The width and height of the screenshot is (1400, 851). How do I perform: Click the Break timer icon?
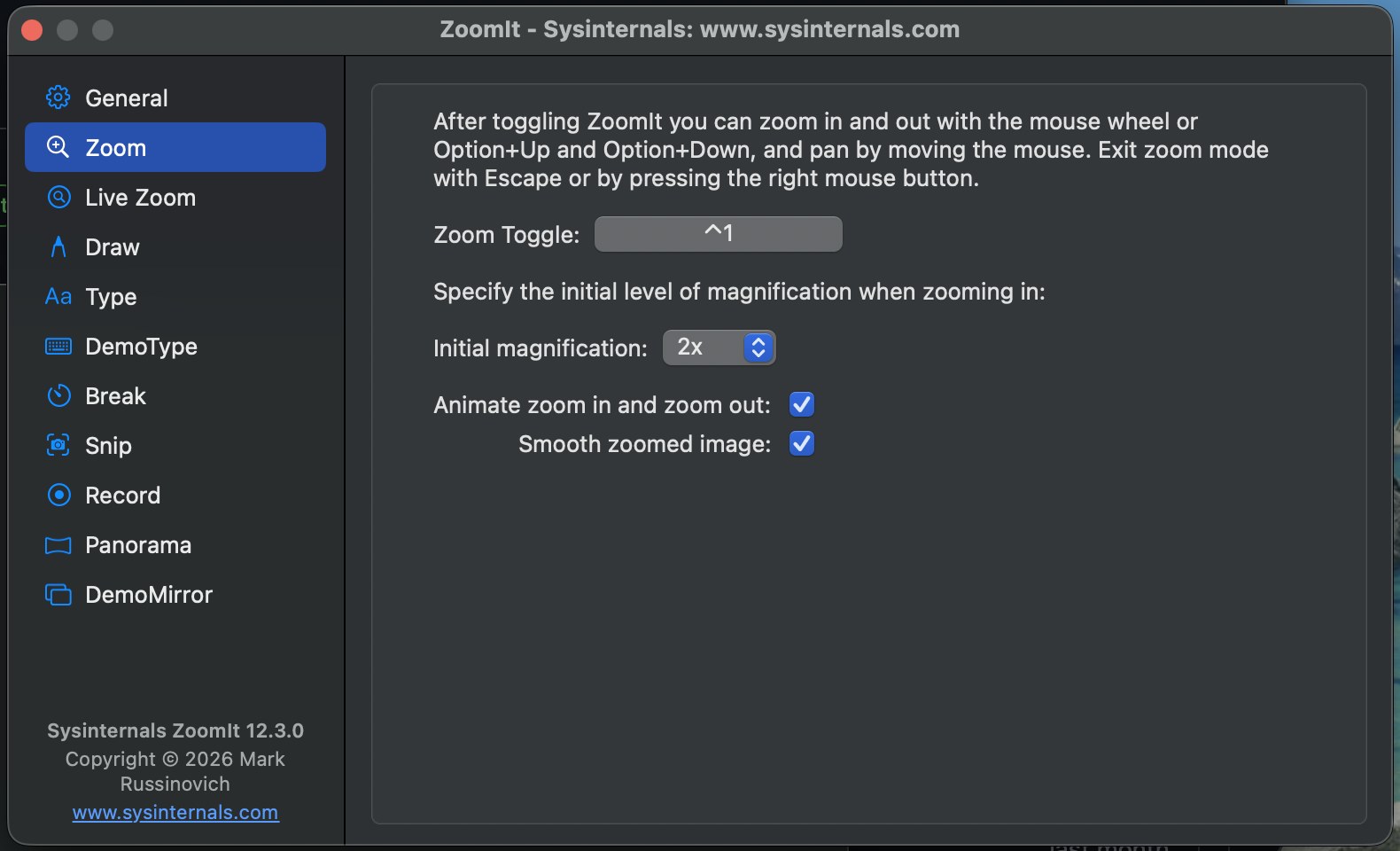(x=58, y=395)
